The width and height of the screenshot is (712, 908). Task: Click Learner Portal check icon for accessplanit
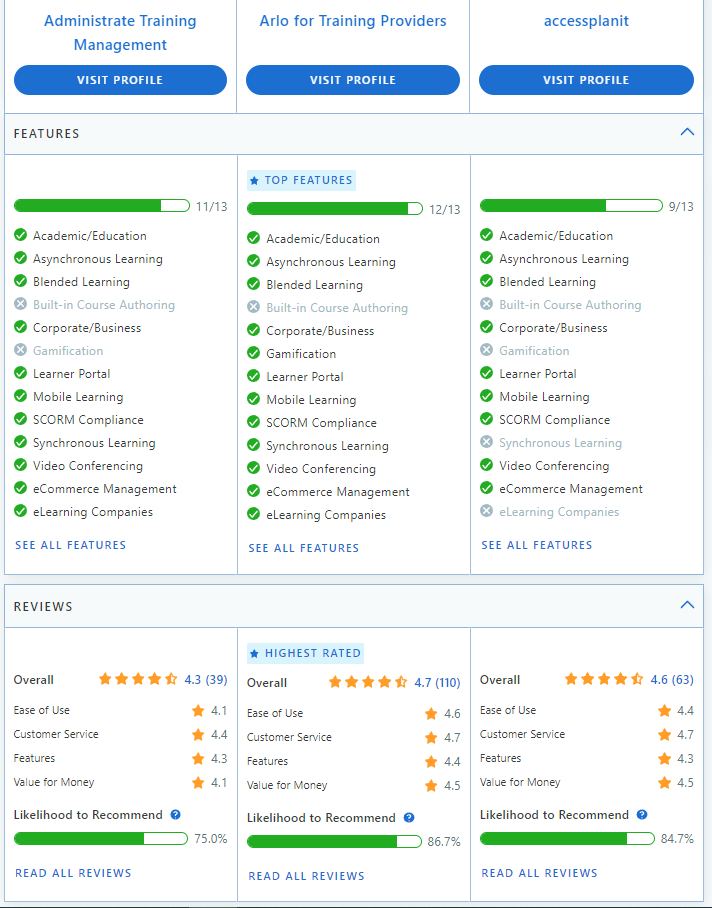486,373
